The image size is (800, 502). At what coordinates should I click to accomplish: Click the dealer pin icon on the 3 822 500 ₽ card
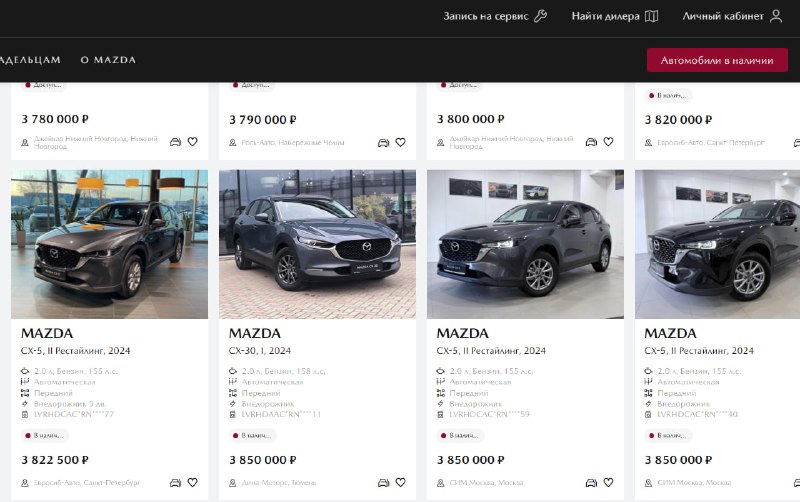[x=24, y=483]
